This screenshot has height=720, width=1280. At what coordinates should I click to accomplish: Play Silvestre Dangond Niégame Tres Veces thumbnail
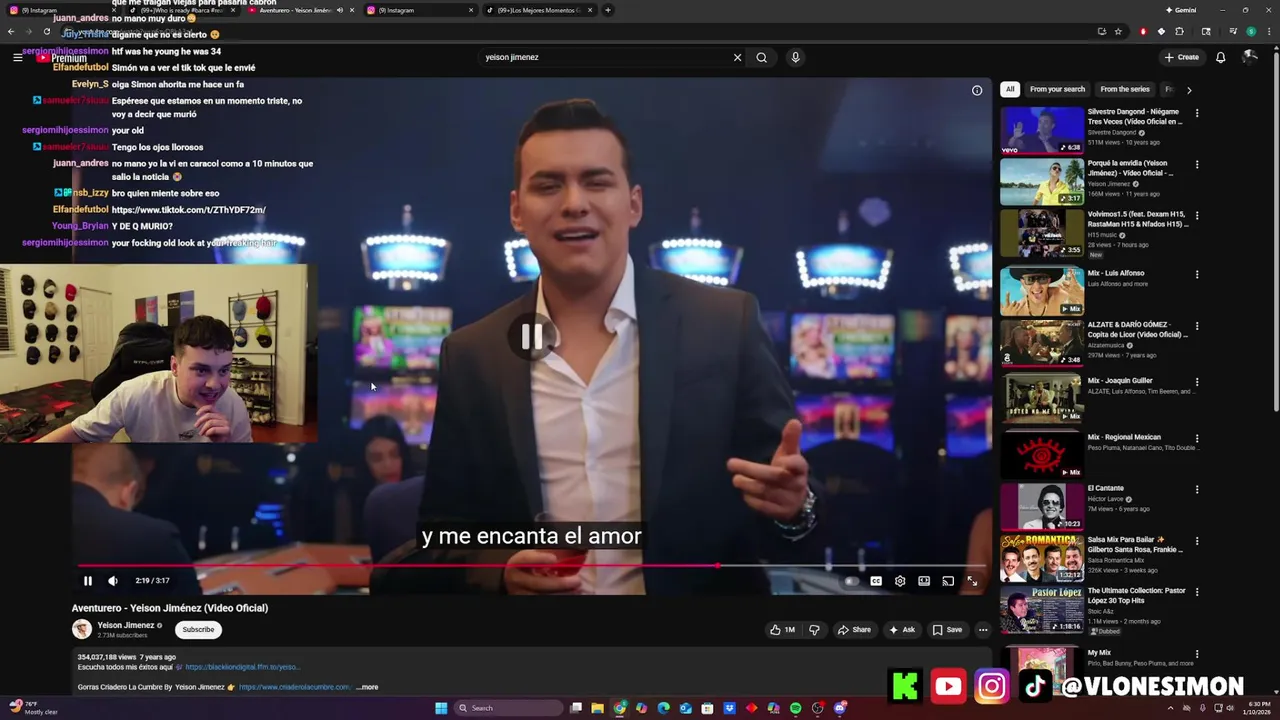(1042, 130)
